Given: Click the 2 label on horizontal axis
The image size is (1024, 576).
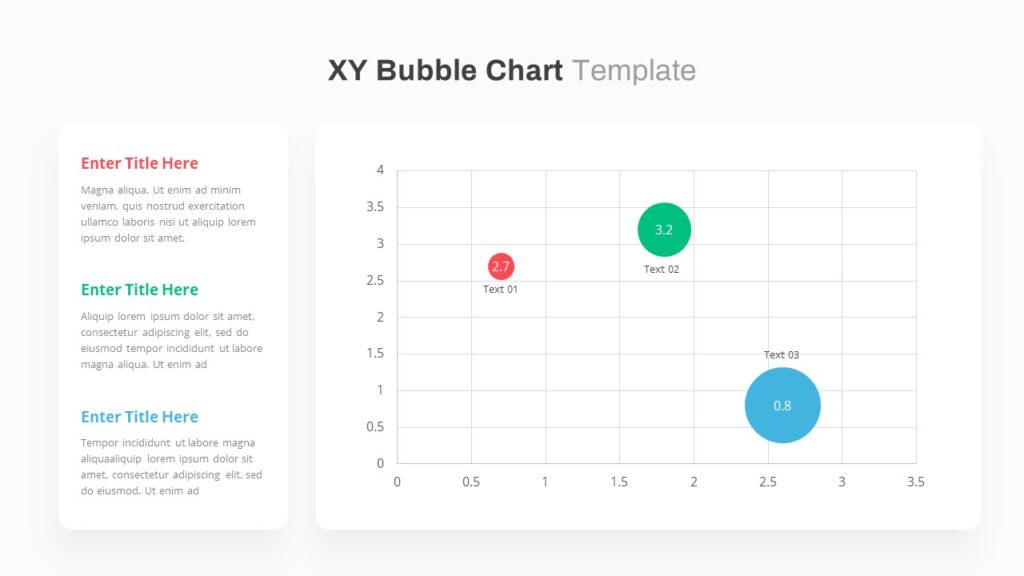Looking at the screenshot, I should tap(694, 482).
